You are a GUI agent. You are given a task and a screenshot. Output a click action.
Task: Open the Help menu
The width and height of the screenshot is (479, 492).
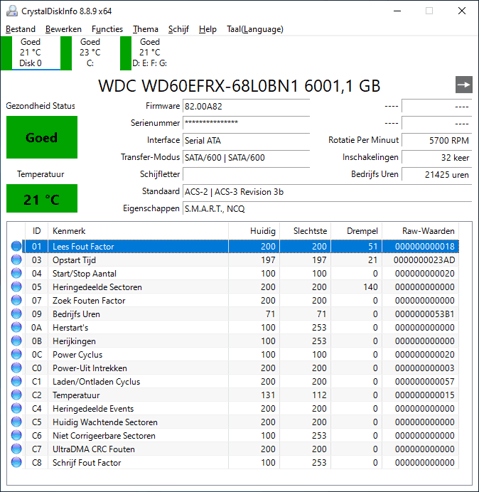point(208,29)
